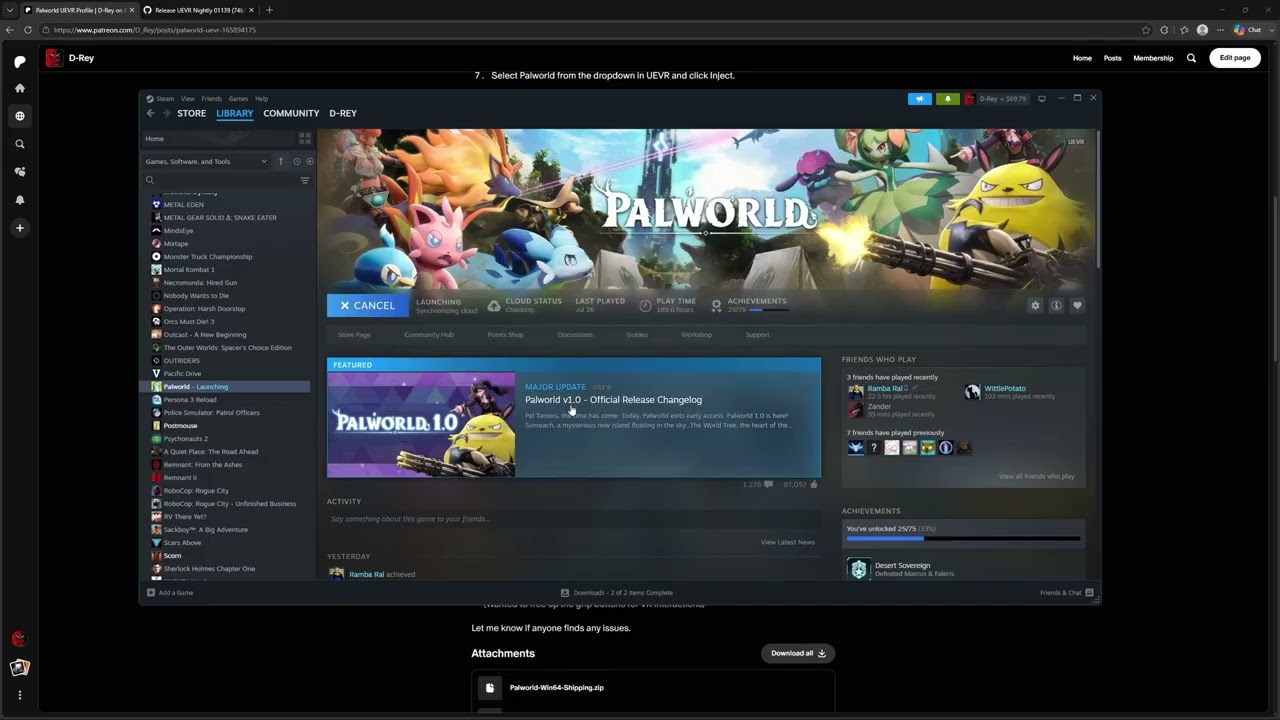Screen dimensions: 1280x720
Task: Select the LIBRARY tab
Action: click(x=235, y=113)
